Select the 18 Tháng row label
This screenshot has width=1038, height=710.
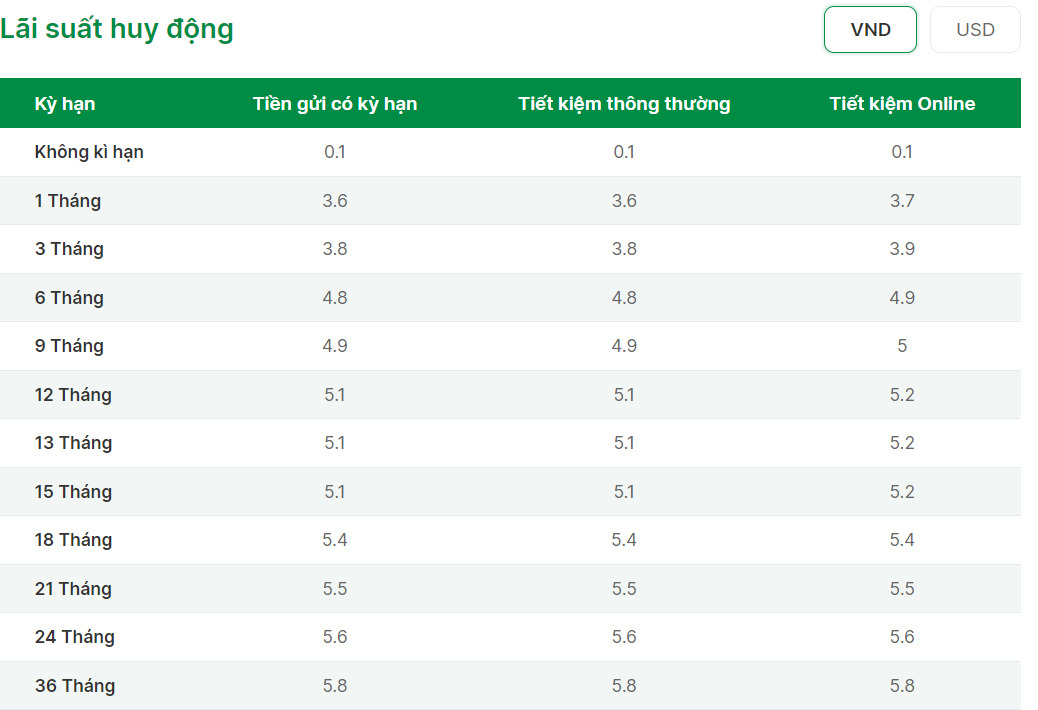73,540
